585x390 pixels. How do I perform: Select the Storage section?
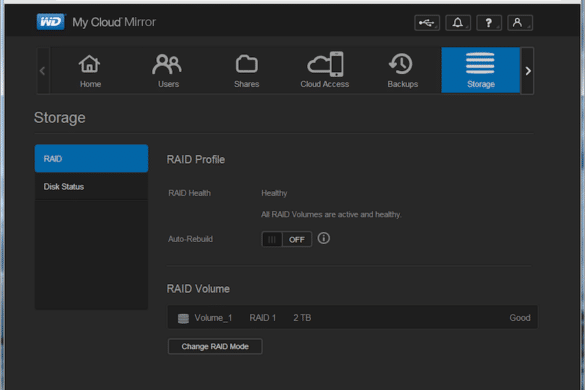tap(481, 70)
